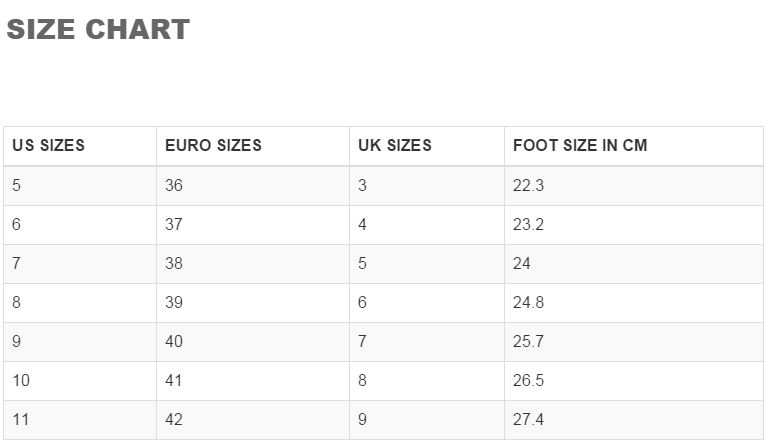Select Euro size 42 cell
771x447 pixels.
253,419
